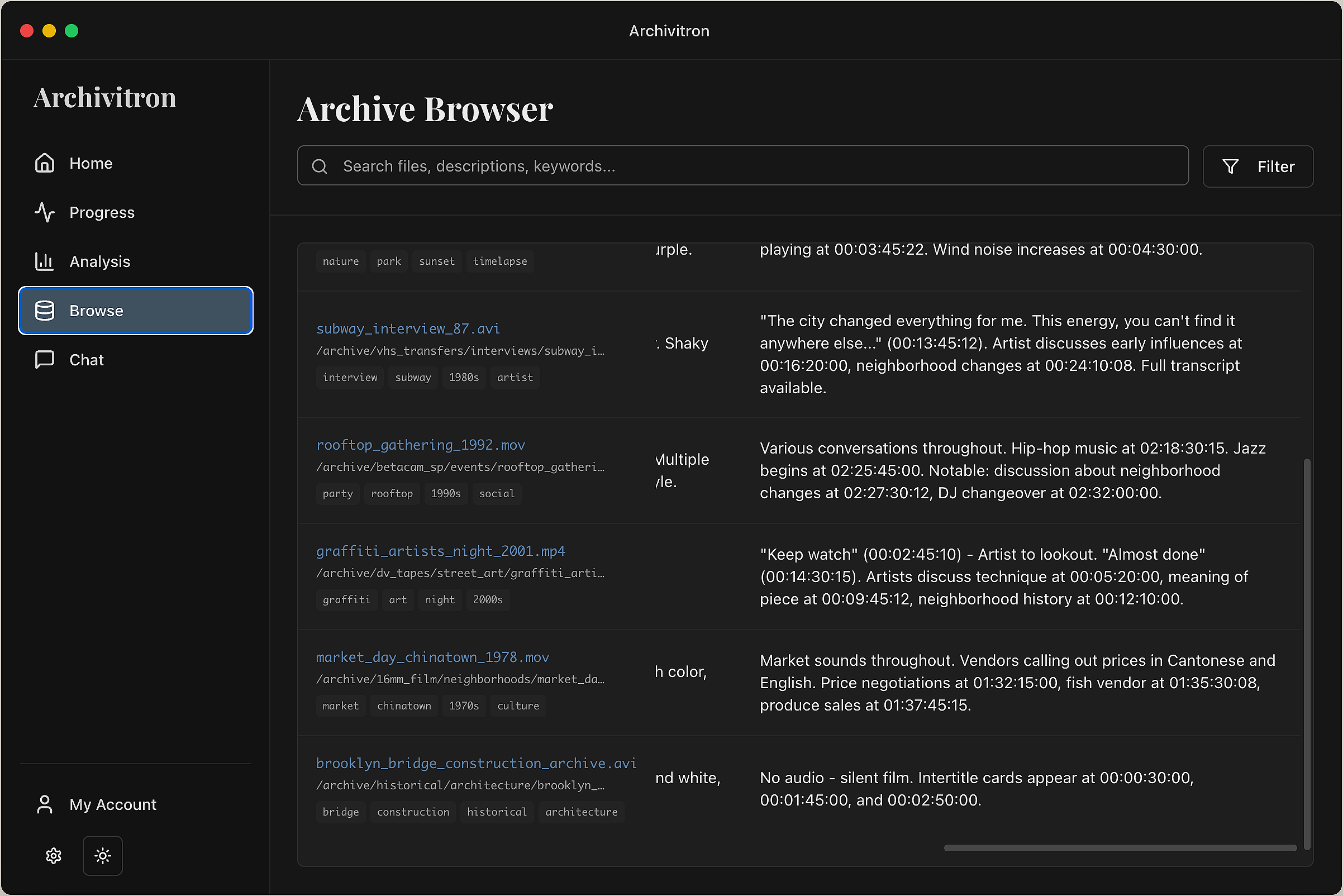Click the My Account person icon
The height and width of the screenshot is (896, 1343).
tap(45, 804)
